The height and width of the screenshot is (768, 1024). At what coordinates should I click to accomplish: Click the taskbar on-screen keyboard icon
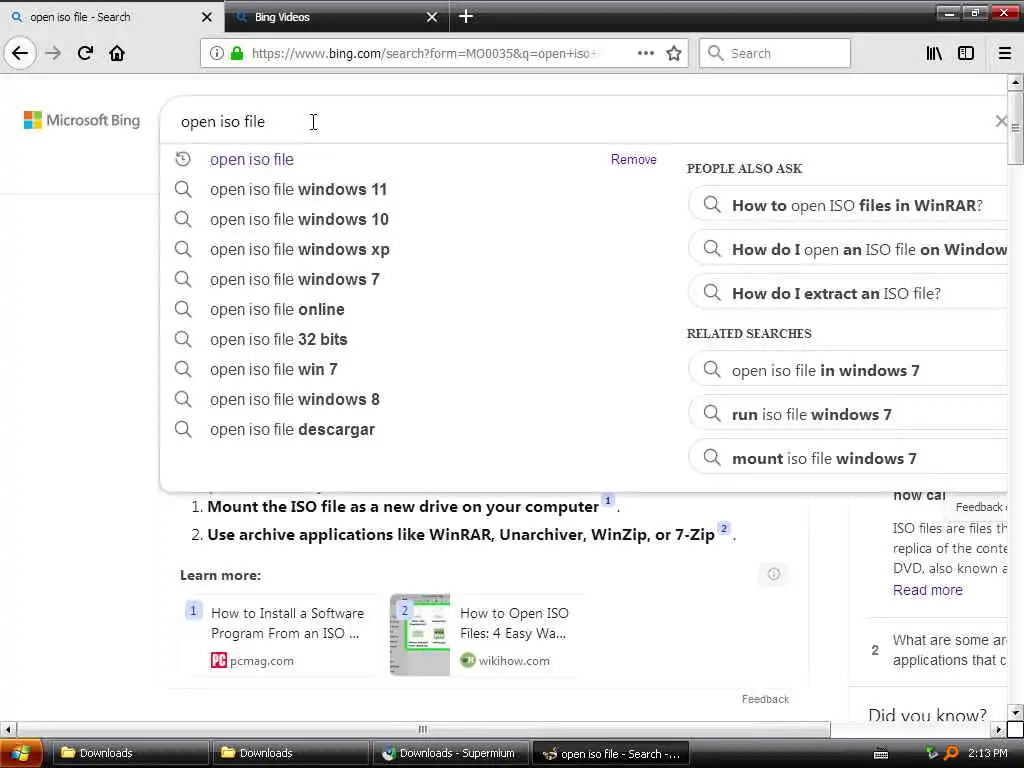point(881,754)
